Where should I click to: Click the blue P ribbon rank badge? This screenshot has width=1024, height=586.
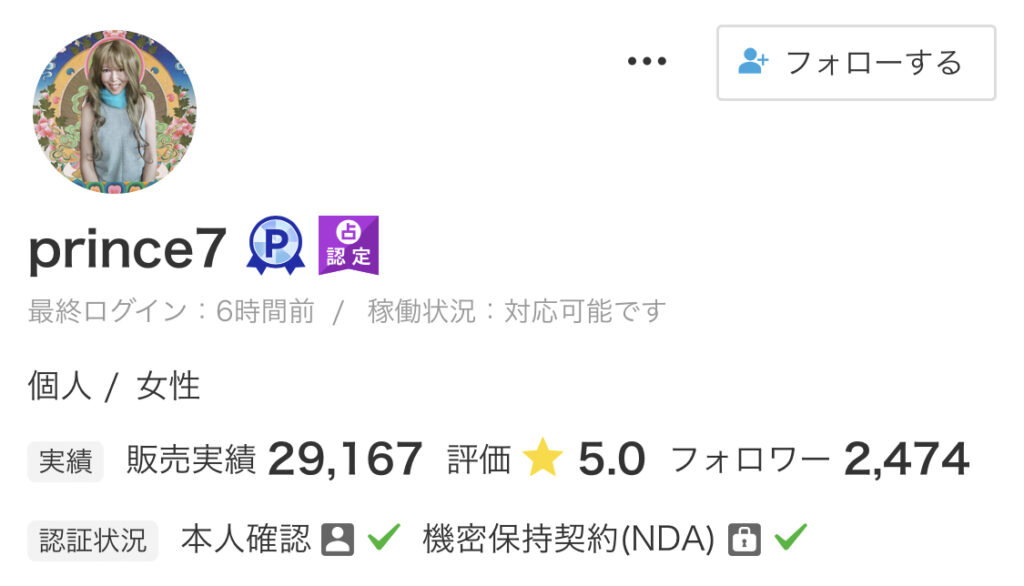pos(276,245)
